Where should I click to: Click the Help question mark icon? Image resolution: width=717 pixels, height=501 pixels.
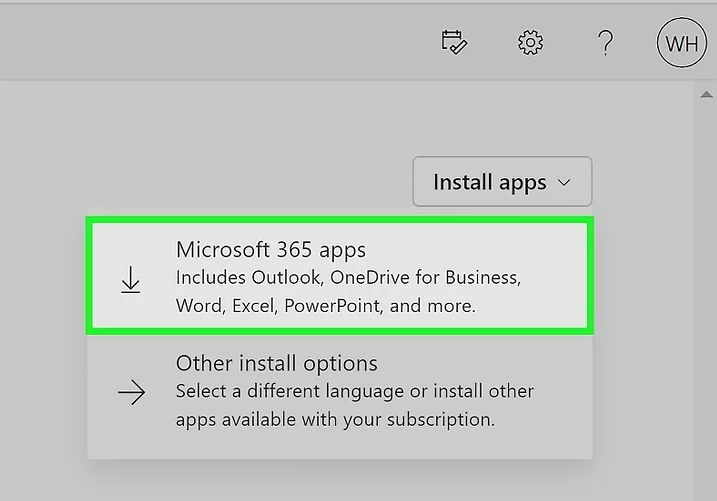(x=606, y=43)
